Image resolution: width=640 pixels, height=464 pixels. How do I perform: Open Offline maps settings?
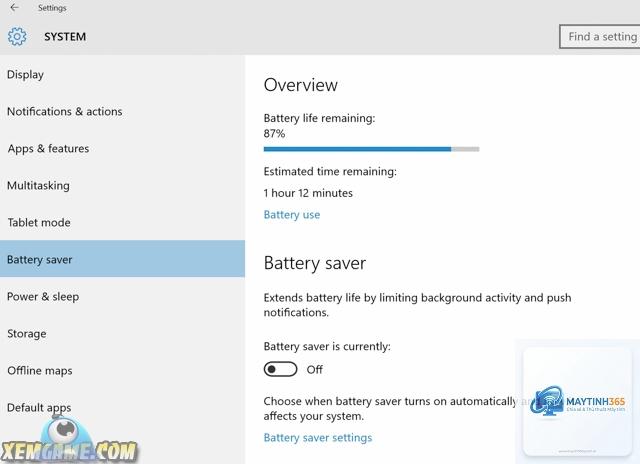pos(122,371)
